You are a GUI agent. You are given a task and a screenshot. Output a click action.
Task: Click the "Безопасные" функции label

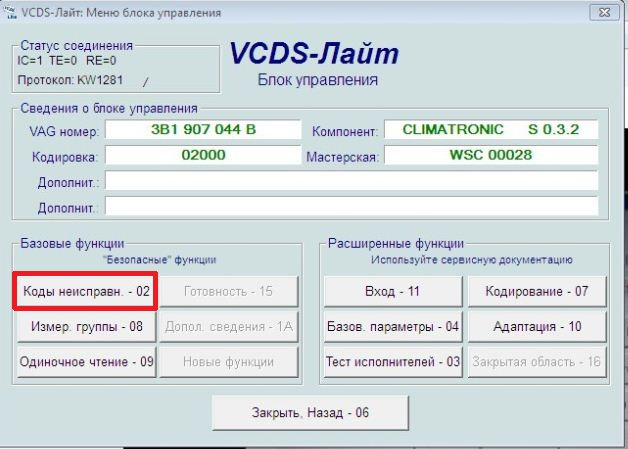(x=159, y=260)
